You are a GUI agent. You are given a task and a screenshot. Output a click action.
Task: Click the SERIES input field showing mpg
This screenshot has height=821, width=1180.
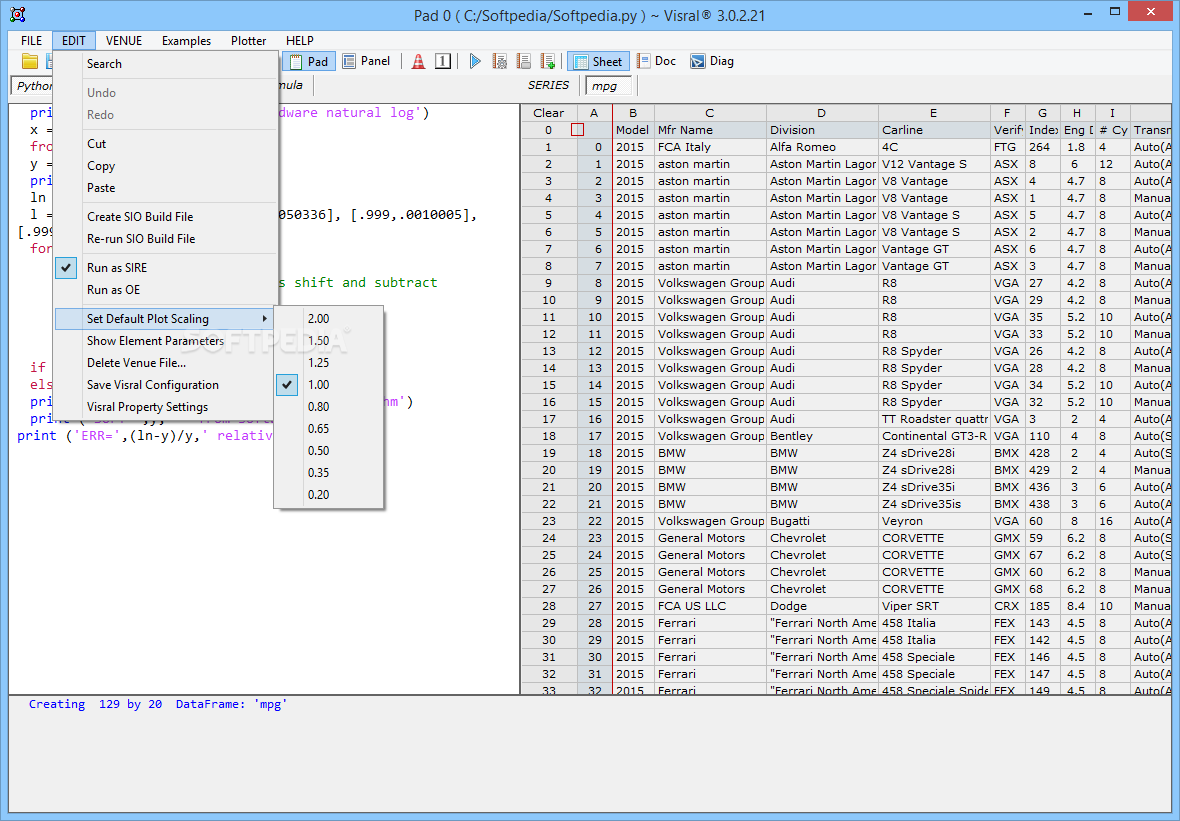tap(608, 86)
